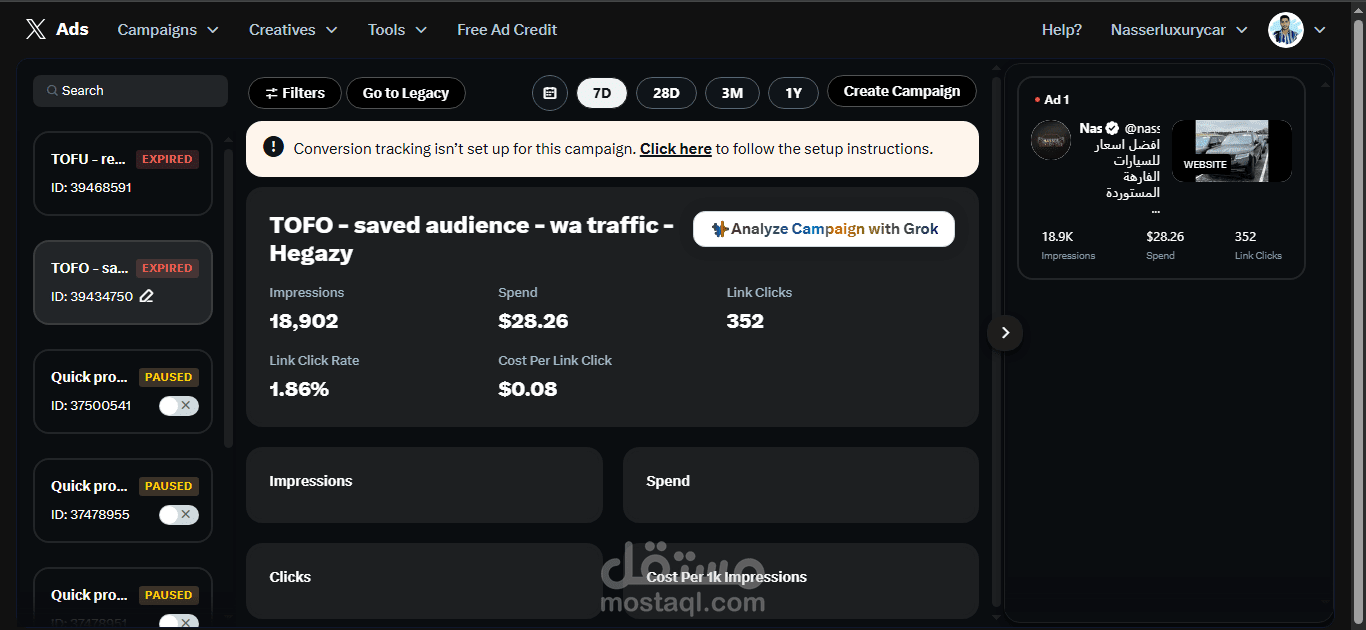
Task: Click the Create Campaign button
Action: 902,91
